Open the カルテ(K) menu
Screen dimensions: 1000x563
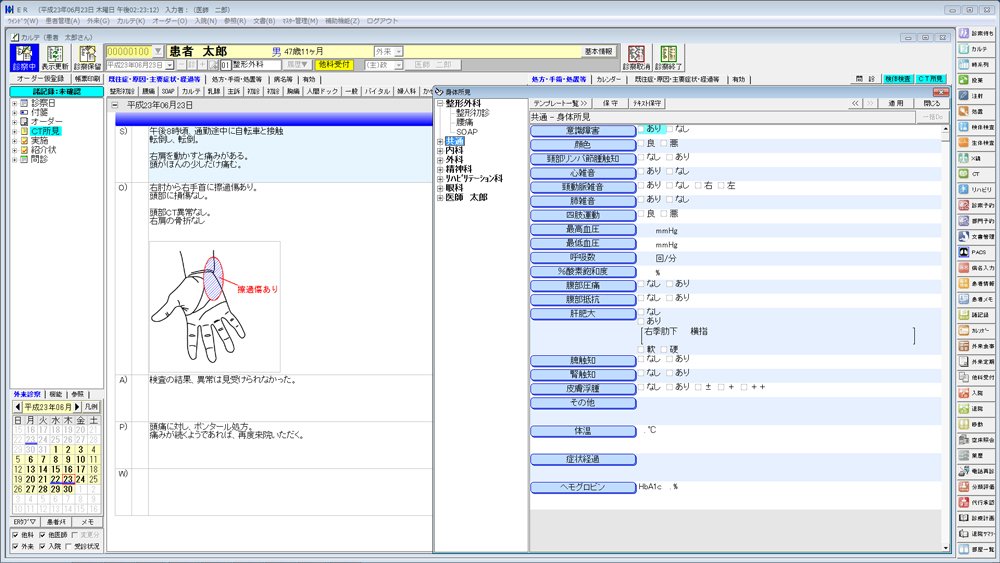131,21
